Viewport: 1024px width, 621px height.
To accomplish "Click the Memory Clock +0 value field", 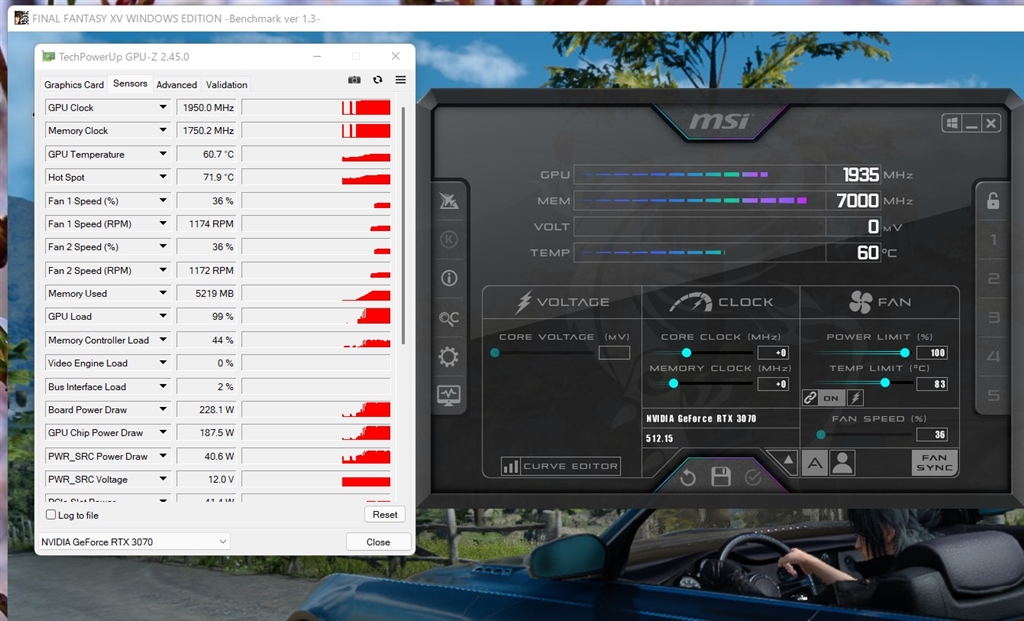I will 773,384.
